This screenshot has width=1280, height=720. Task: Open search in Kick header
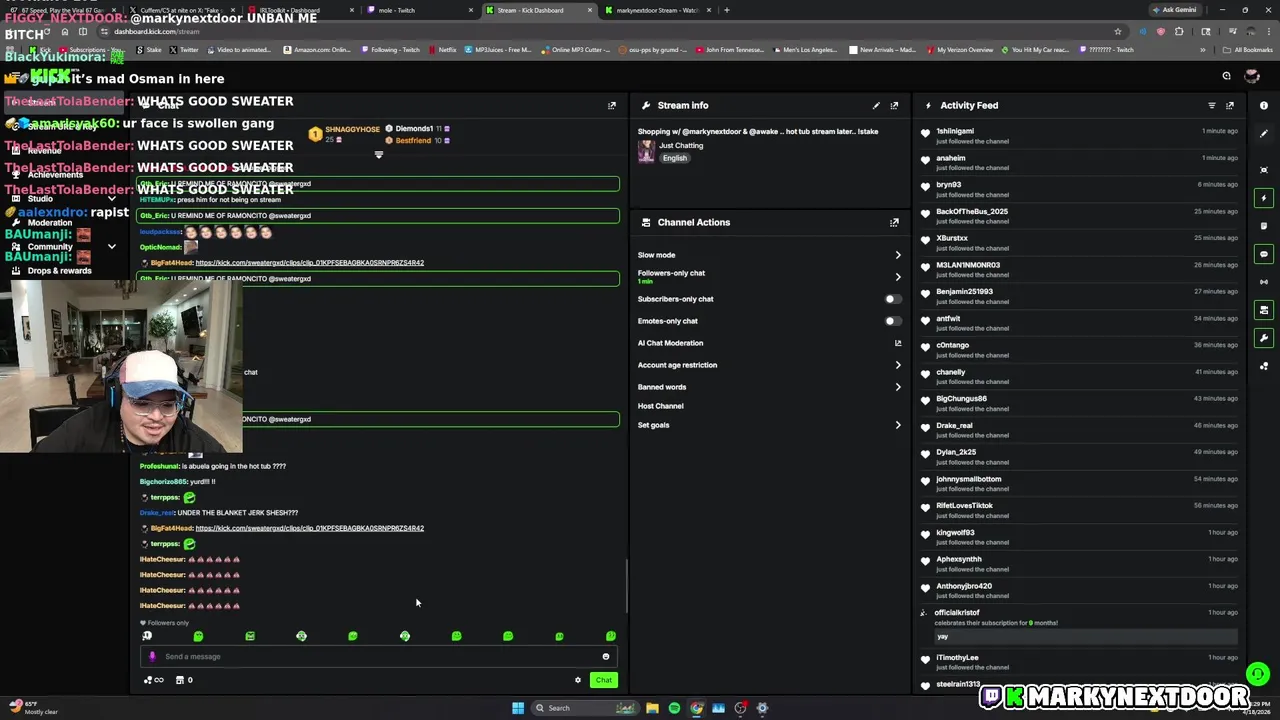(x=1226, y=76)
